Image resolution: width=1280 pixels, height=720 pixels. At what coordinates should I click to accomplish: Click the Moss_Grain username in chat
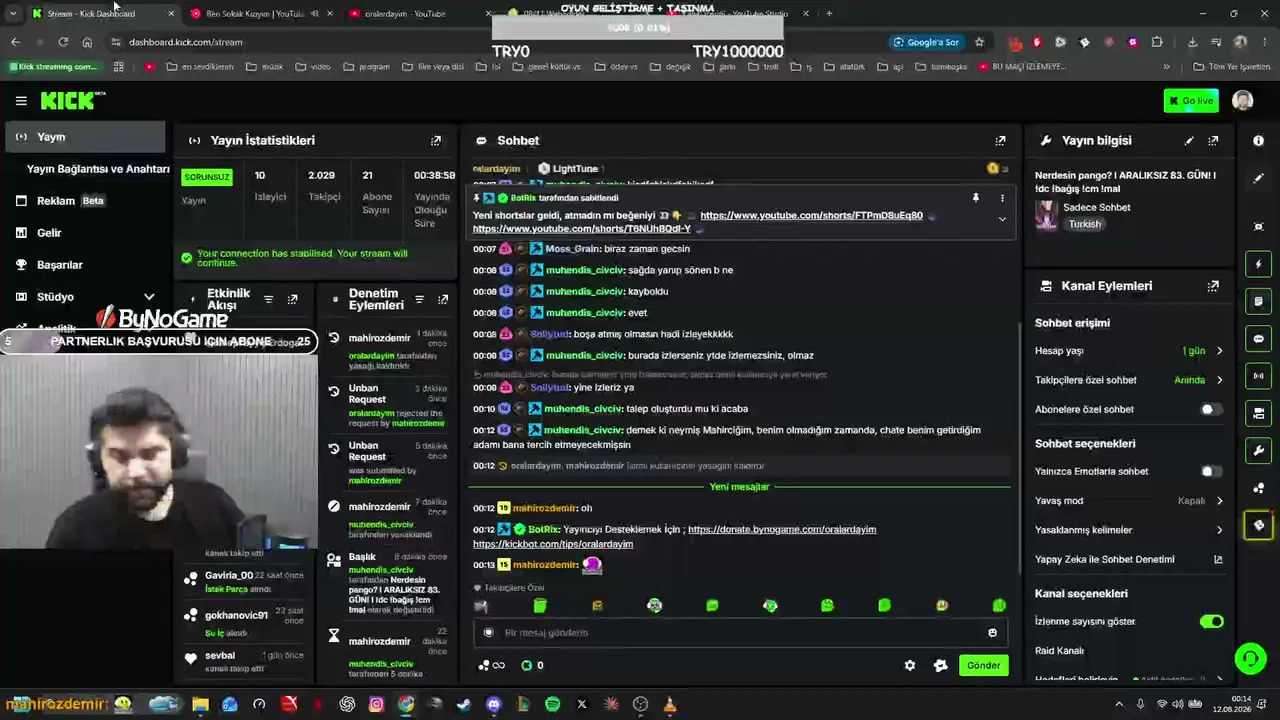point(573,249)
